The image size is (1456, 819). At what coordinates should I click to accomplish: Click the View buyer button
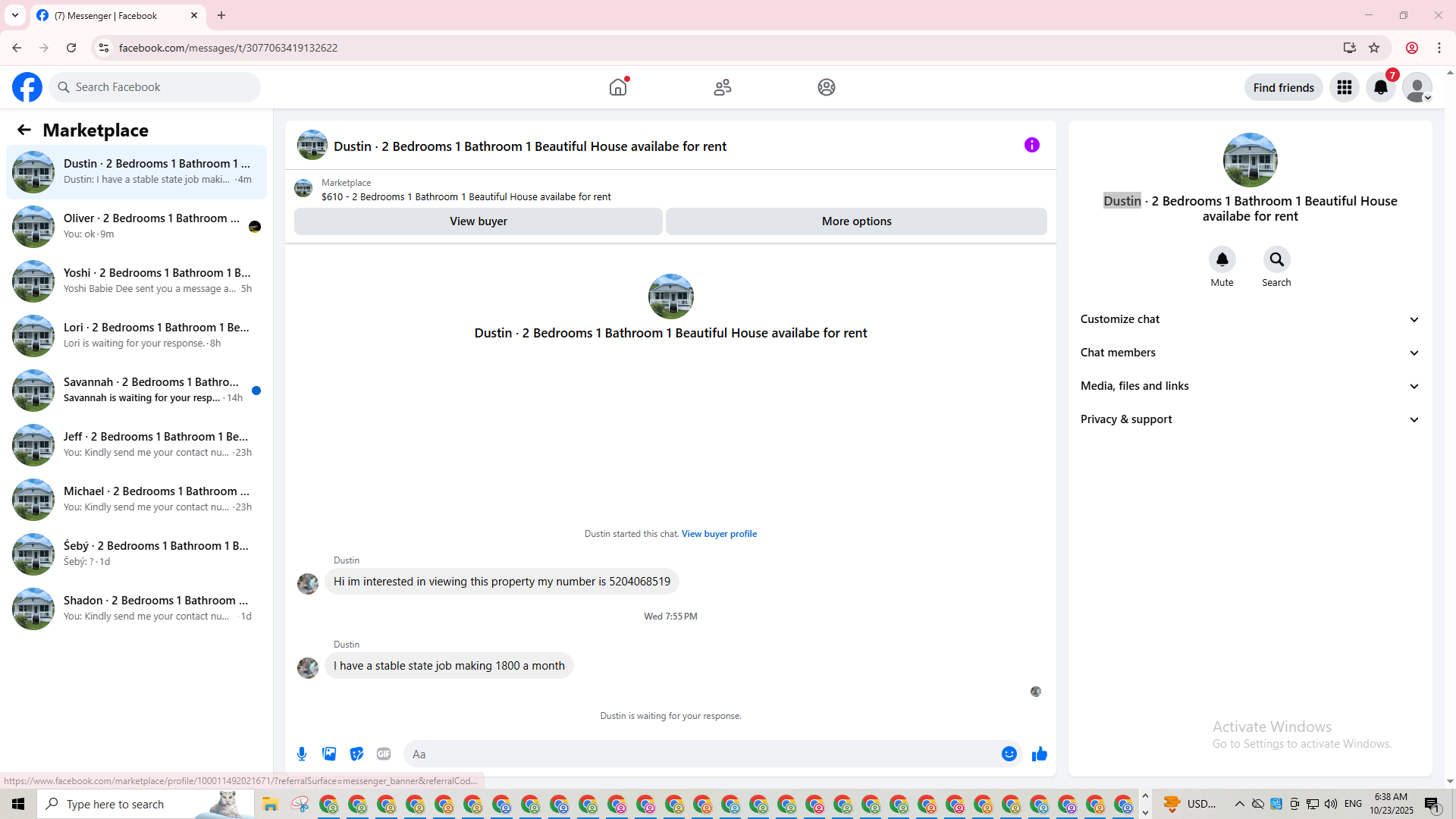(478, 221)
